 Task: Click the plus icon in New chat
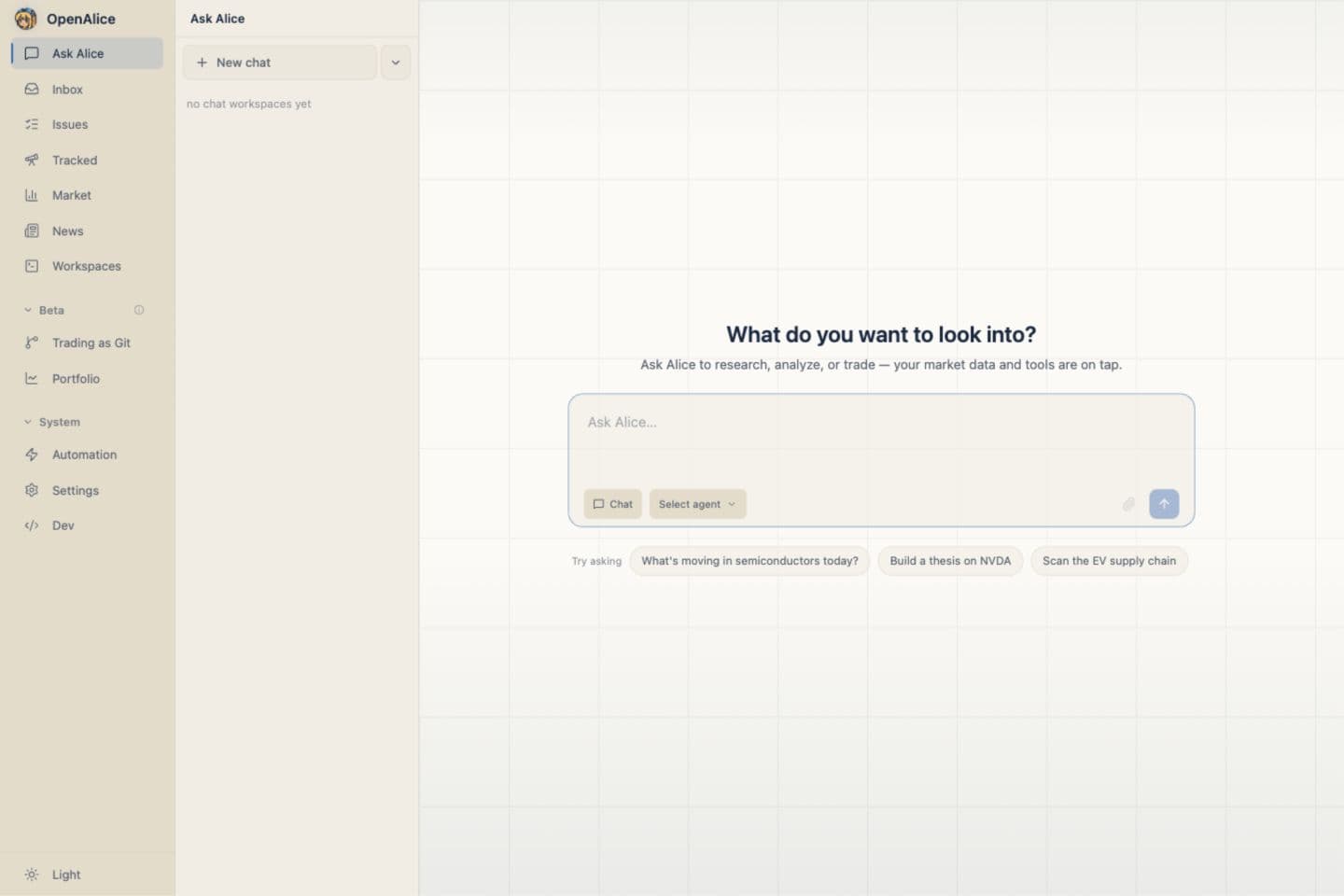pos(202,63)
